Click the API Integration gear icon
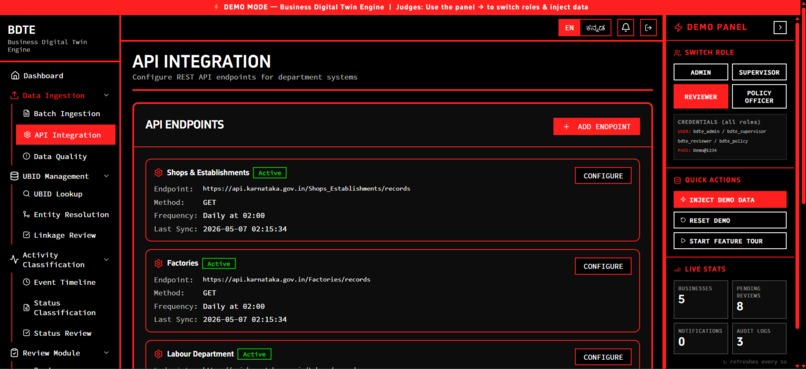 point(27,135)
